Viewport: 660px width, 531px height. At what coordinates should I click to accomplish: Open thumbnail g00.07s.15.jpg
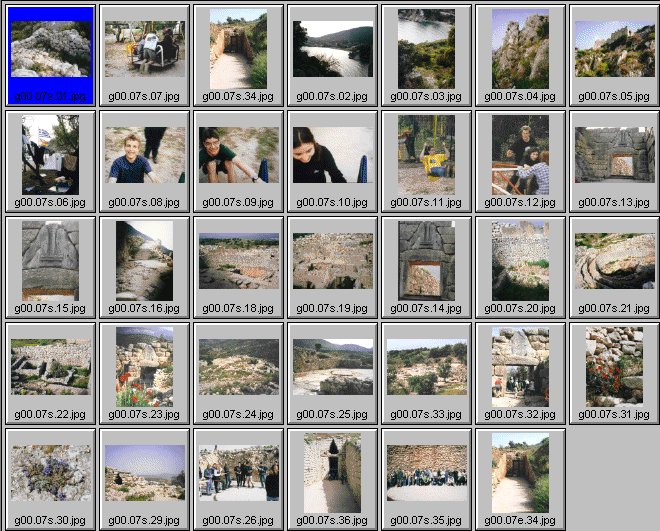[50, 261]
